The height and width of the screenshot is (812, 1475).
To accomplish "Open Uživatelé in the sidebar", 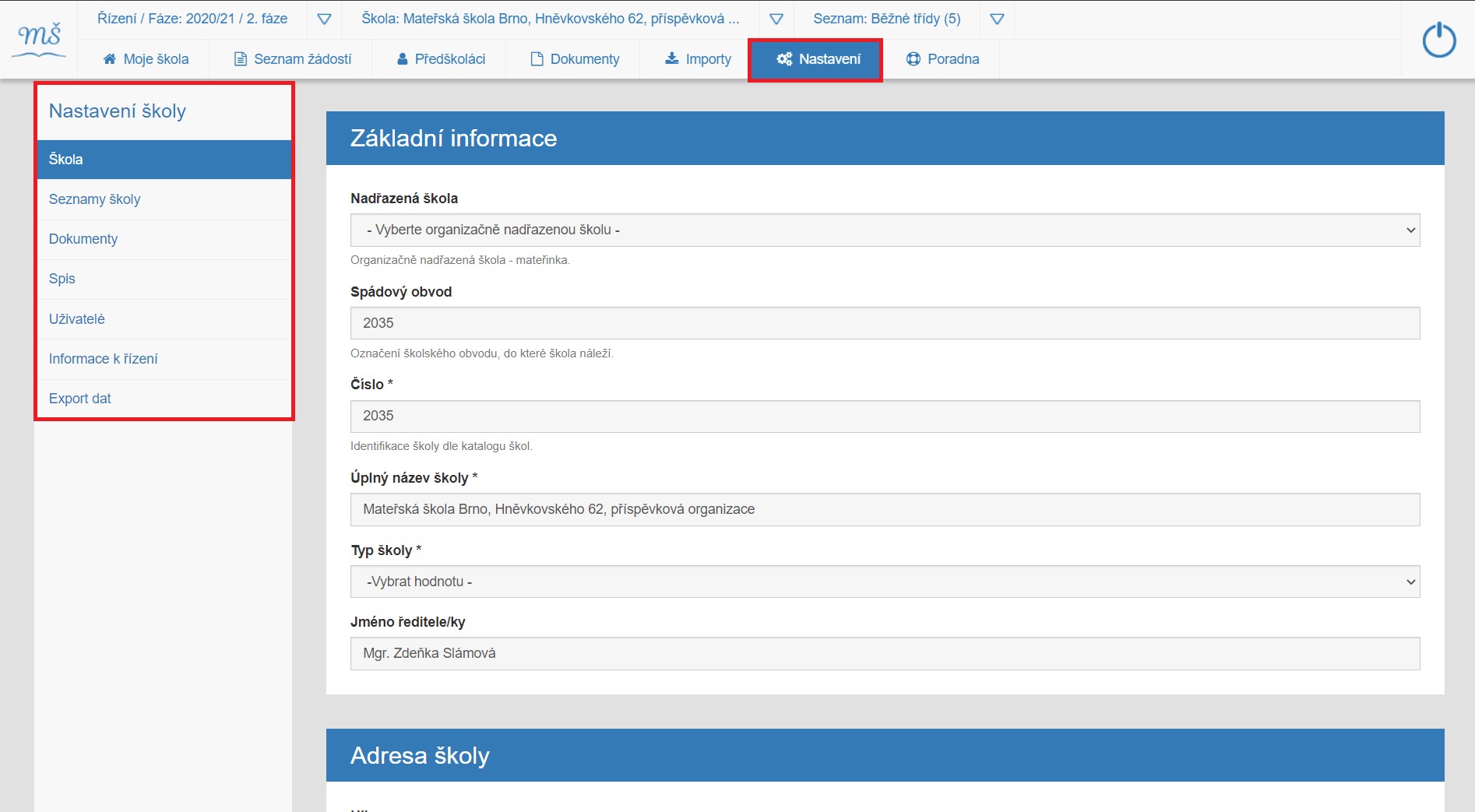I will [164, 319].
